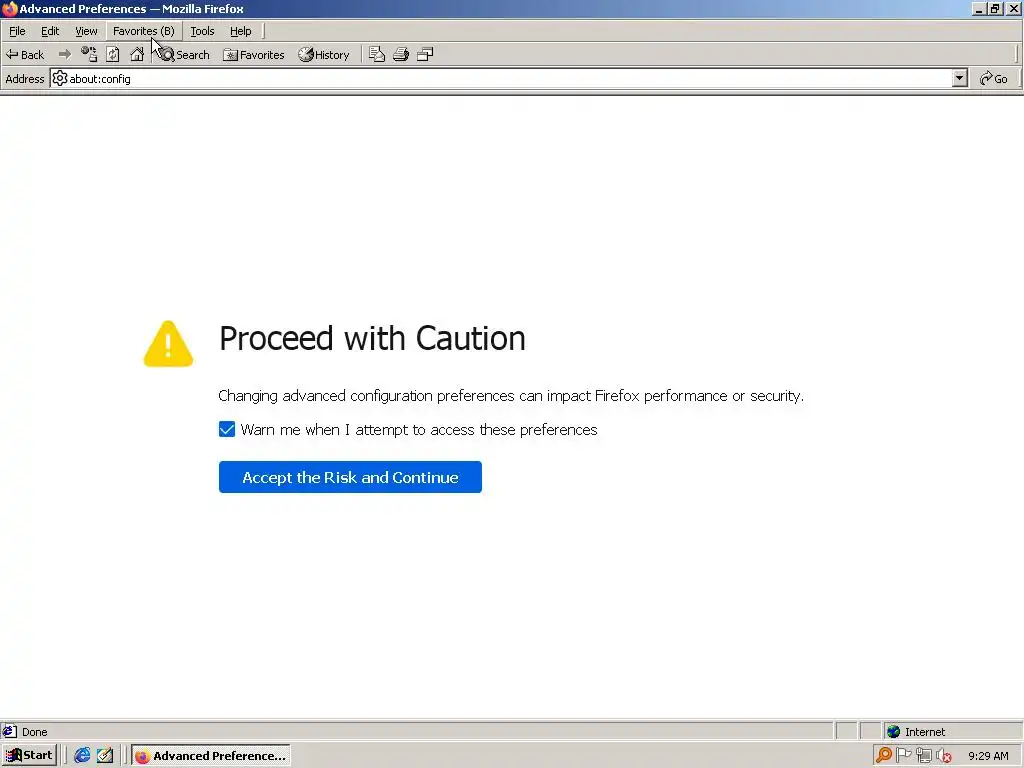Click Accept the Risk and Continue
1024x768 pixels.
coord(350,477)
